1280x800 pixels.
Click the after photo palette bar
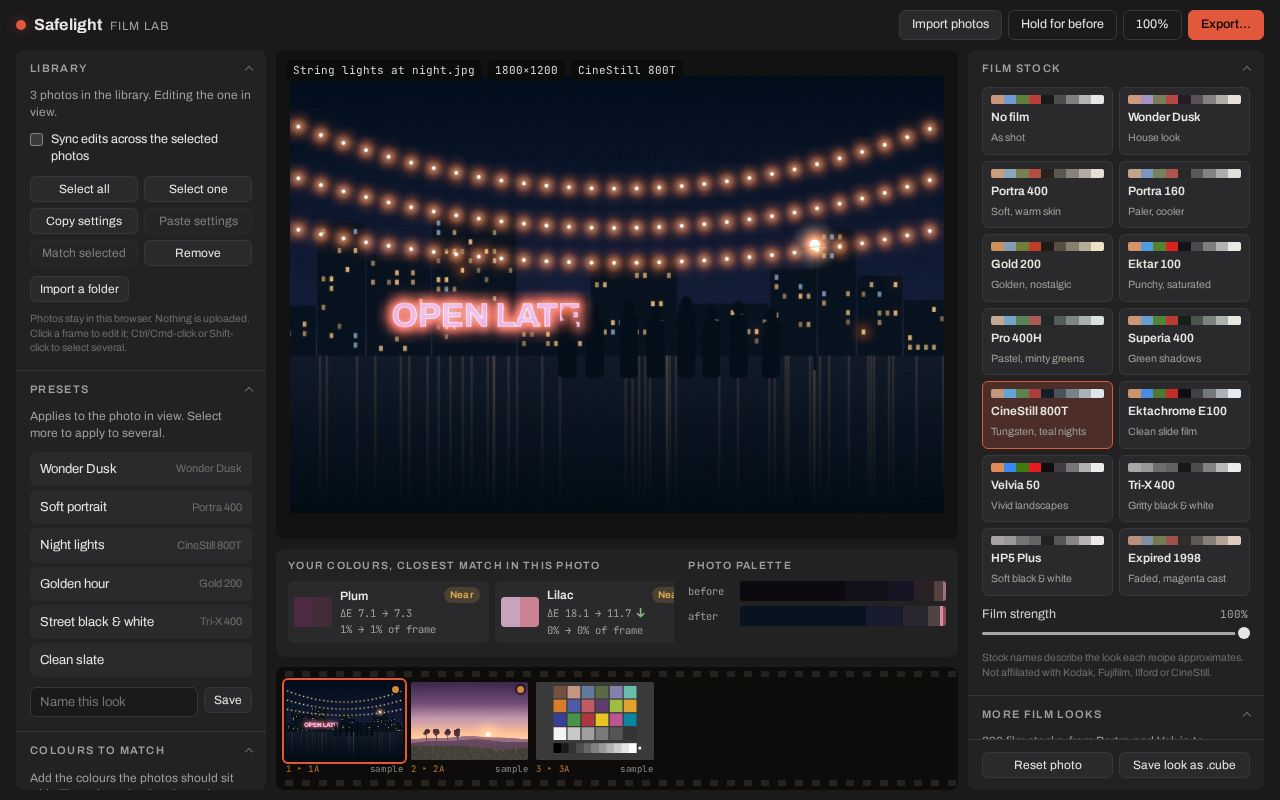843,616
